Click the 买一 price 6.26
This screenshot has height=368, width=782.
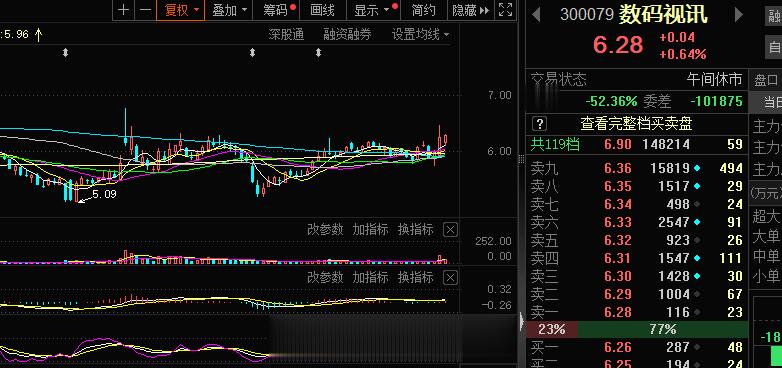pyautogui.click(x=617, y=347)
